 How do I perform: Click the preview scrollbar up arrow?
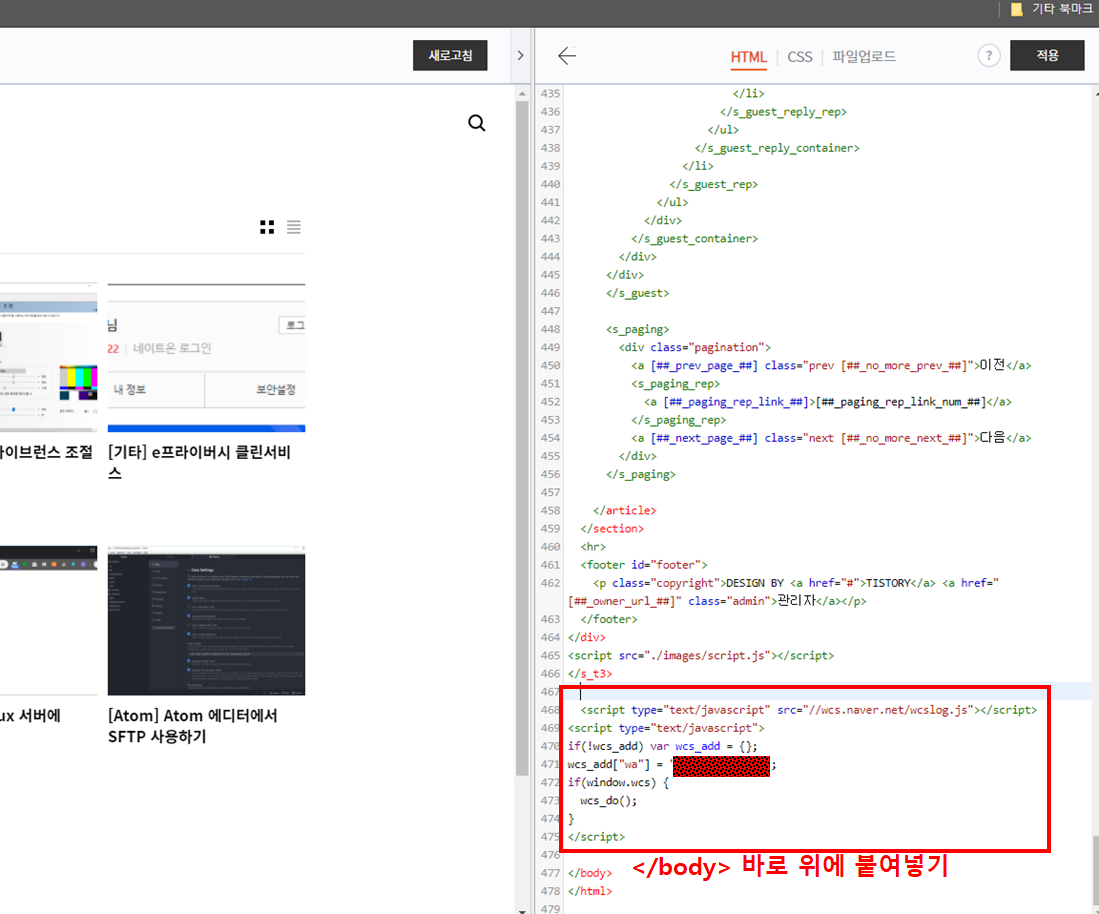(522, 93)
